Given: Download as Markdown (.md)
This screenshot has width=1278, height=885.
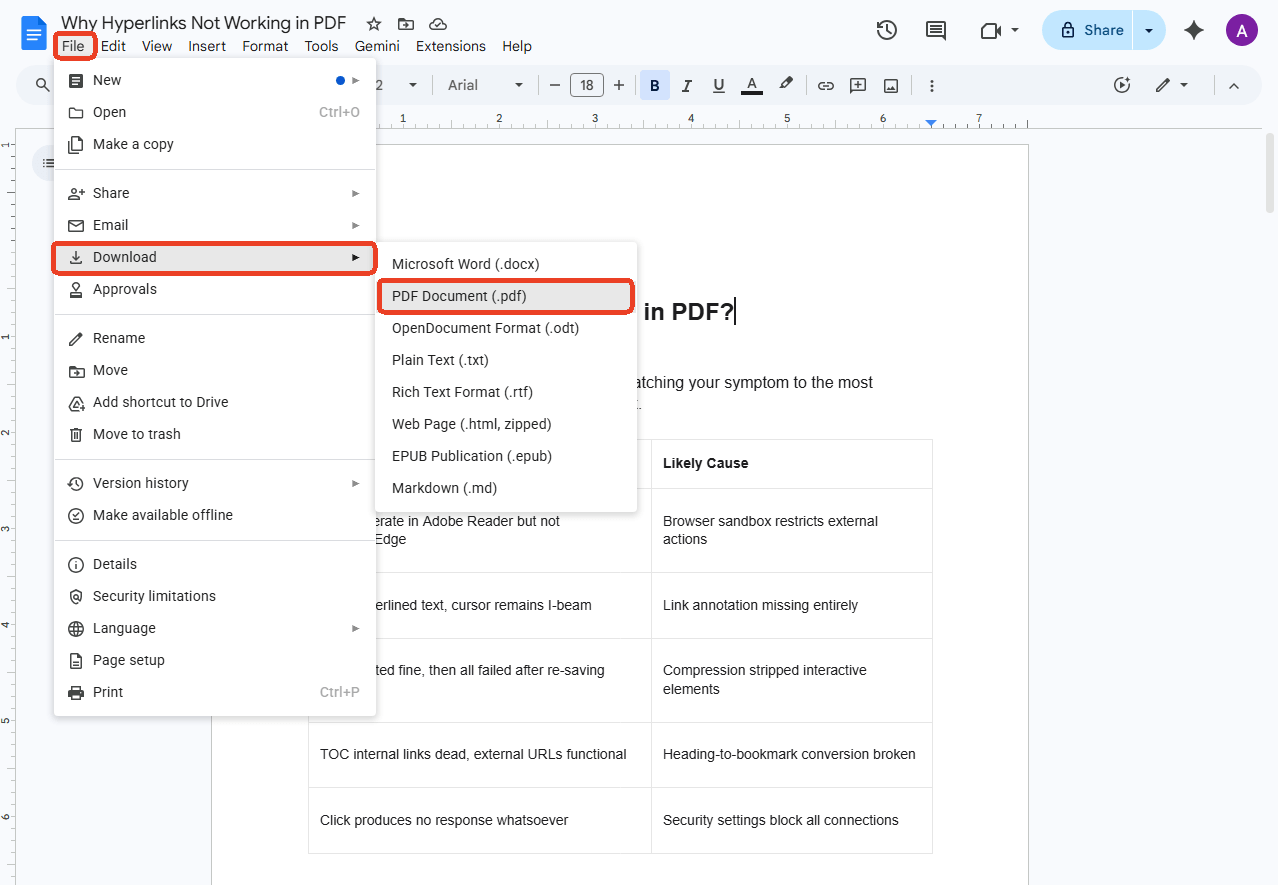Looking at the screenshot, I should (x=506, y=488).
